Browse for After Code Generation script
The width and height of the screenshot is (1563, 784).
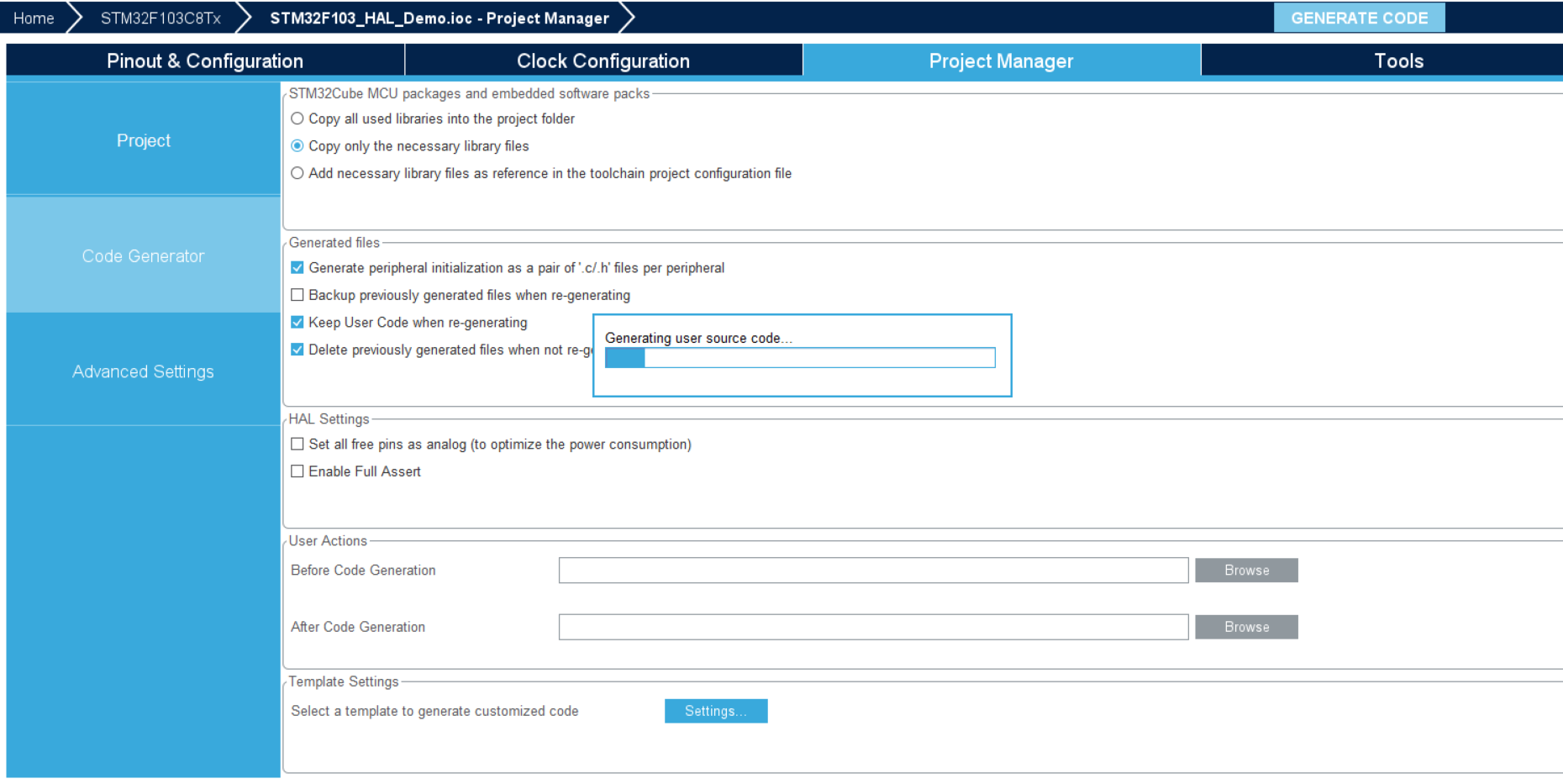[1246, 627]
